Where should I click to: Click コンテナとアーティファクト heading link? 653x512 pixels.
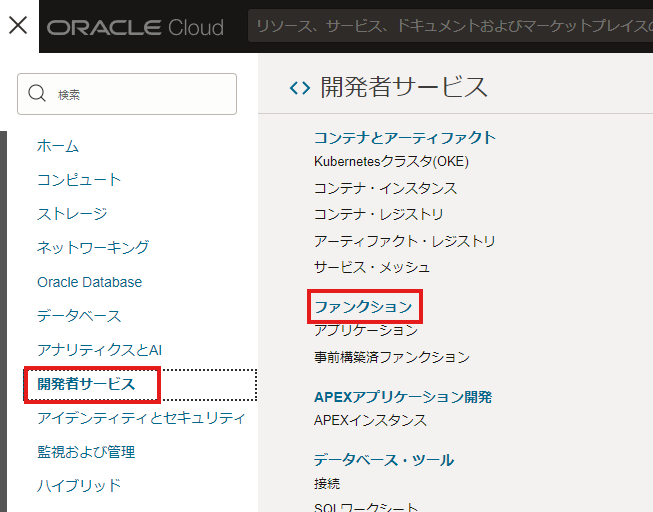pos(405,137)
